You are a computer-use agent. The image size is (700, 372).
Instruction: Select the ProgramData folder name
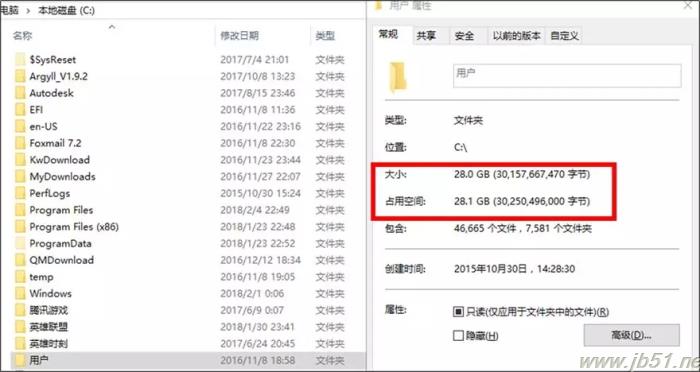click(60, 243)
